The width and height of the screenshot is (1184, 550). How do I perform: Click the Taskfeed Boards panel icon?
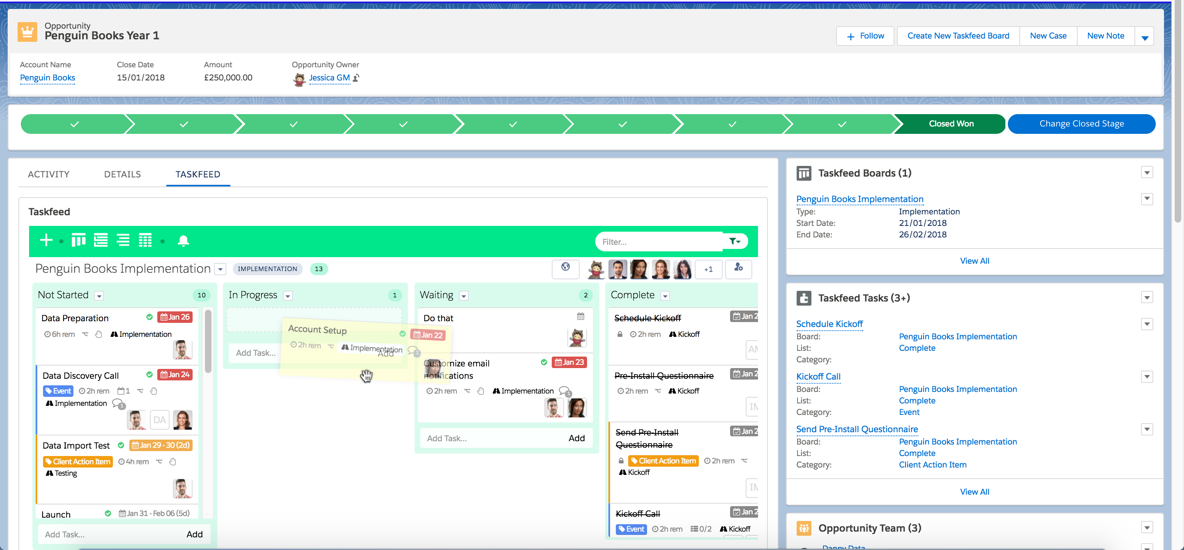804,173
